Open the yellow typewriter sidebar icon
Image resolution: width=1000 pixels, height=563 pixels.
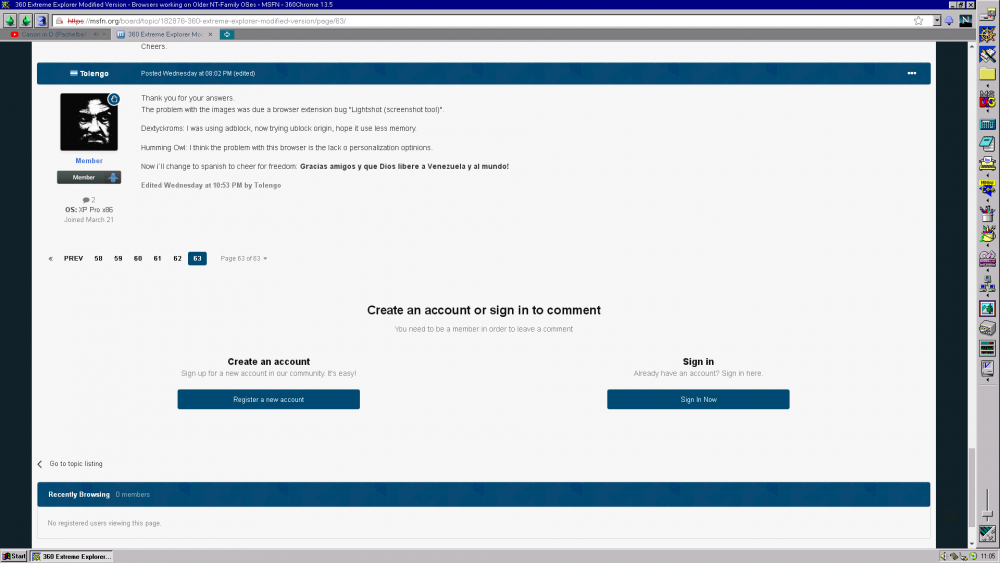pos(987,164)
